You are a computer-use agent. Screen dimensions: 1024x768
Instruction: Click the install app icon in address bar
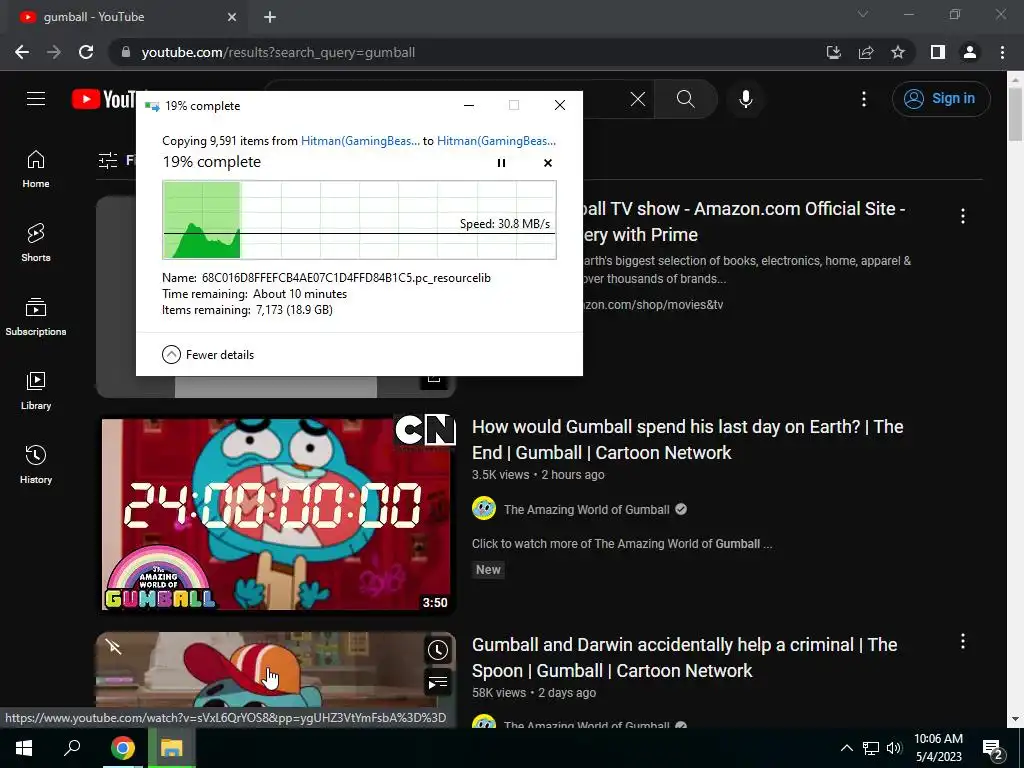point(834,52)
